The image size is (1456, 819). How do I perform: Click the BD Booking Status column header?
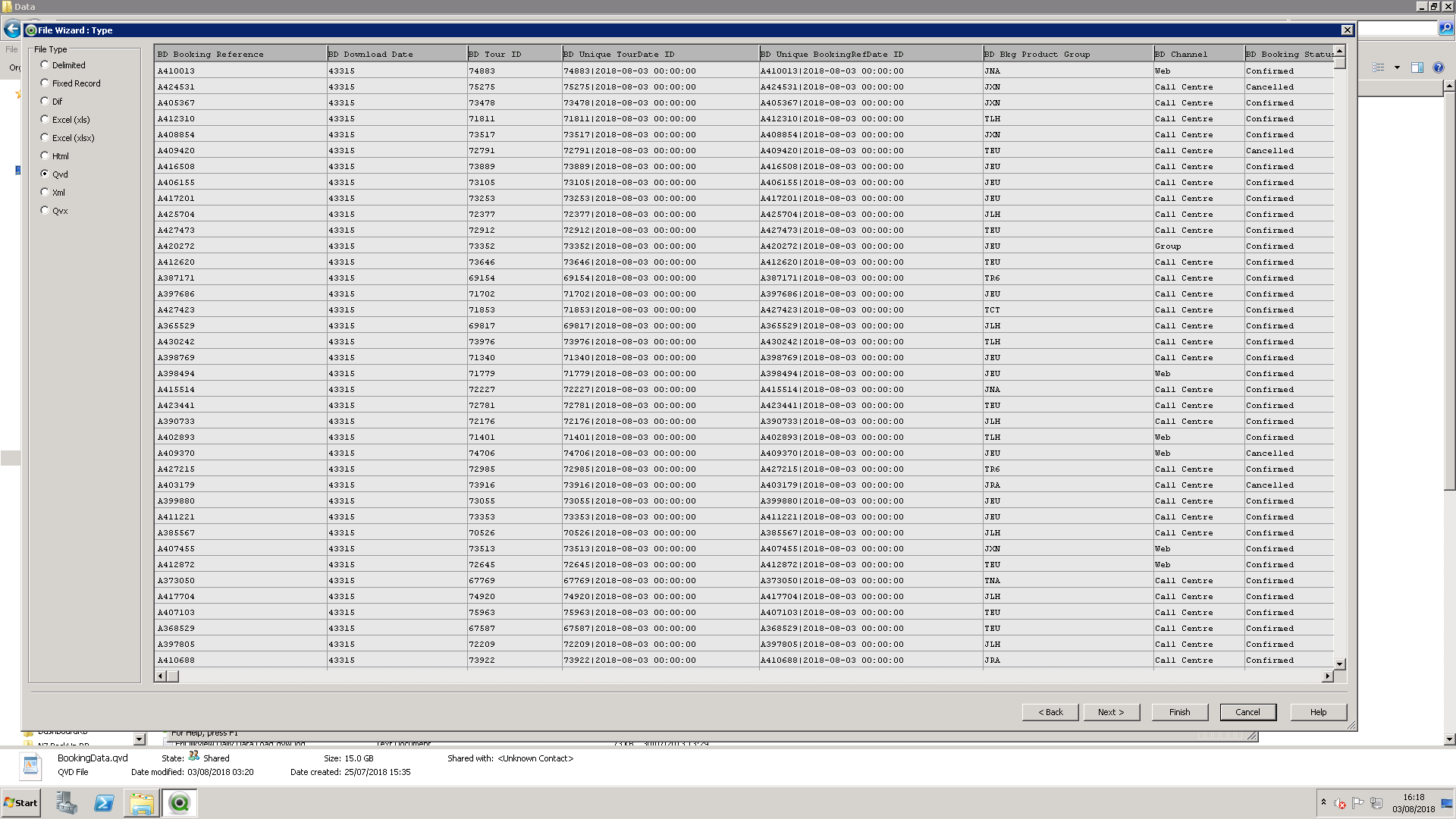click(x=1289, y=54)
